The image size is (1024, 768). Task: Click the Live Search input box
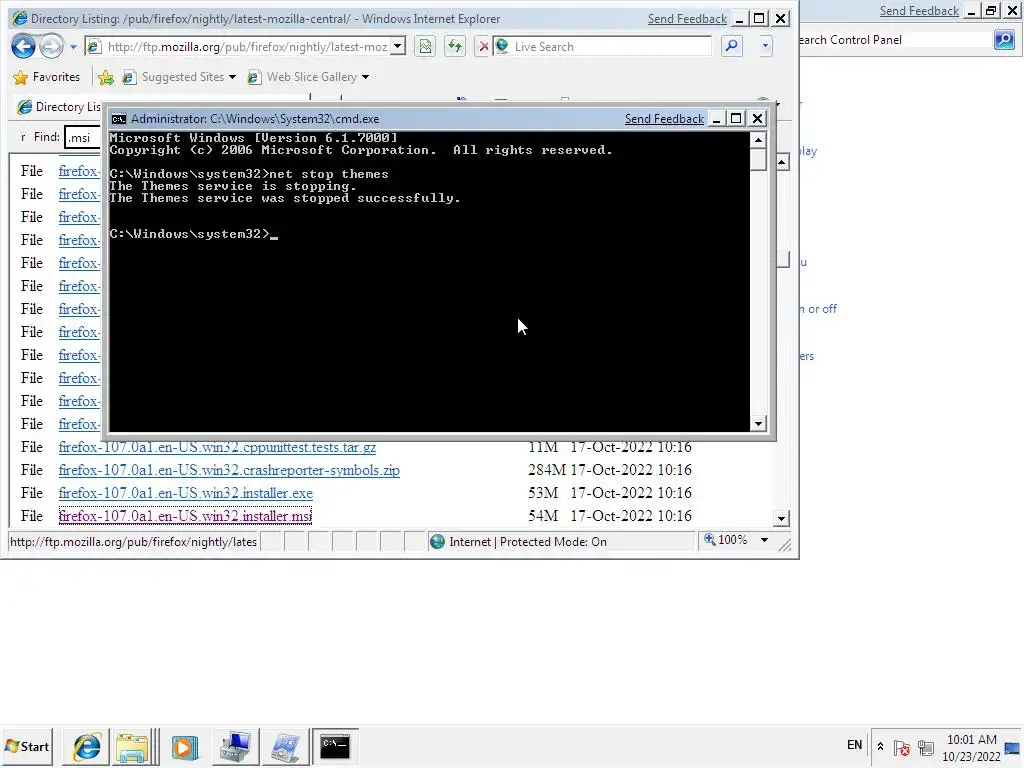(x=611, y=46)
